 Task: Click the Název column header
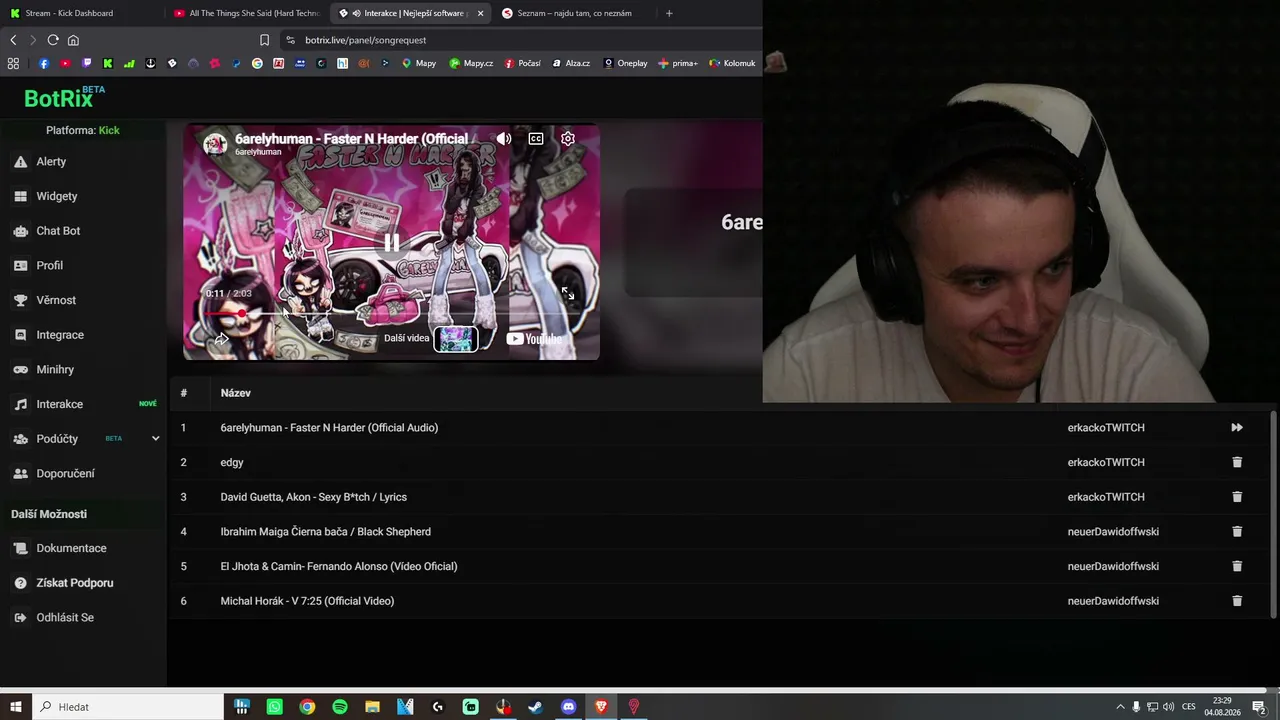(x=236, y=393)
